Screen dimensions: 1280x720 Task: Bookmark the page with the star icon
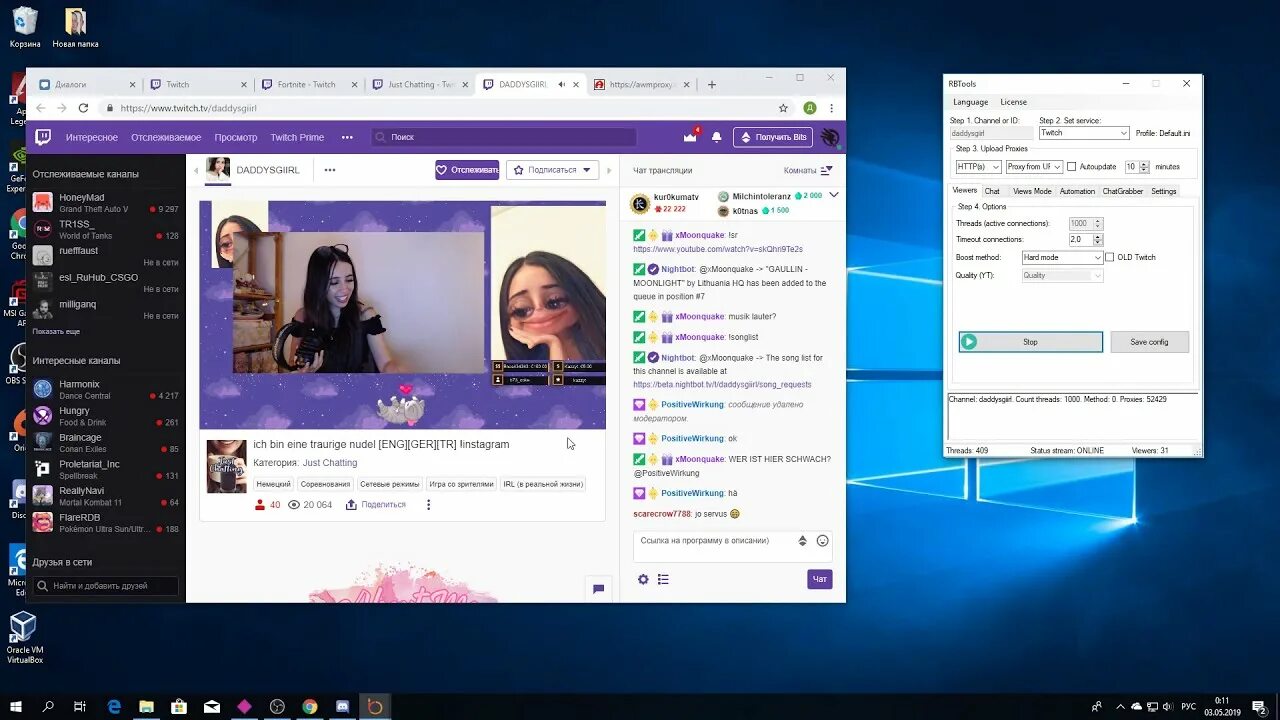783,108
